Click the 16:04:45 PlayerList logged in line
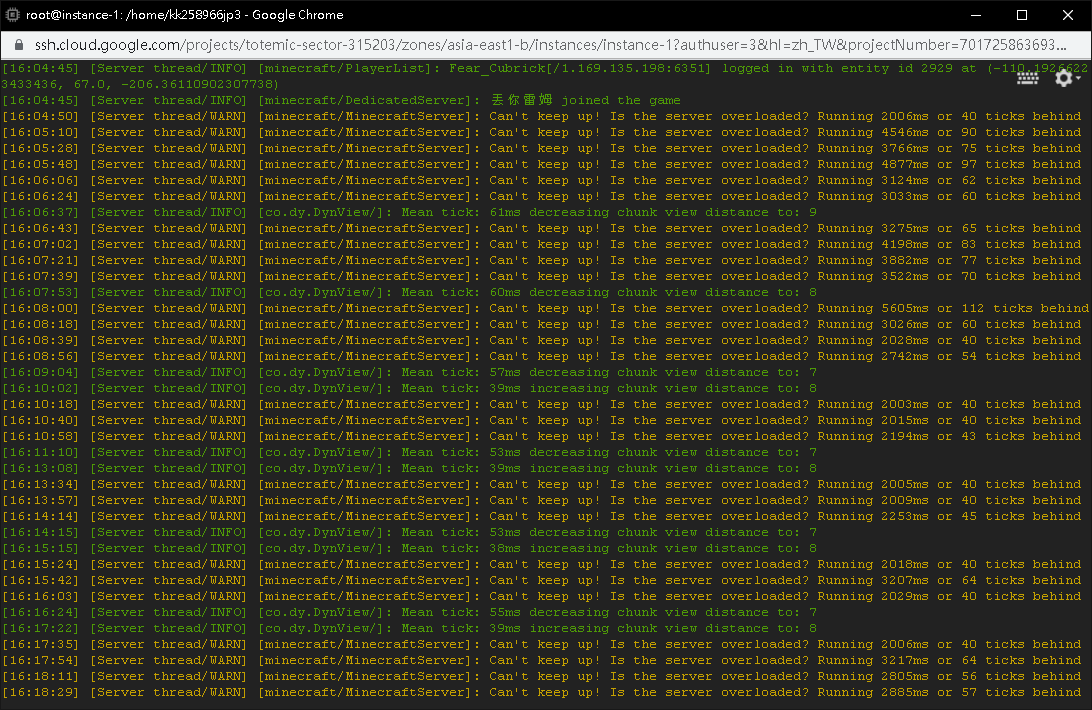Image resolution: width=1092 pixels, height=710 pixels. 544,77
